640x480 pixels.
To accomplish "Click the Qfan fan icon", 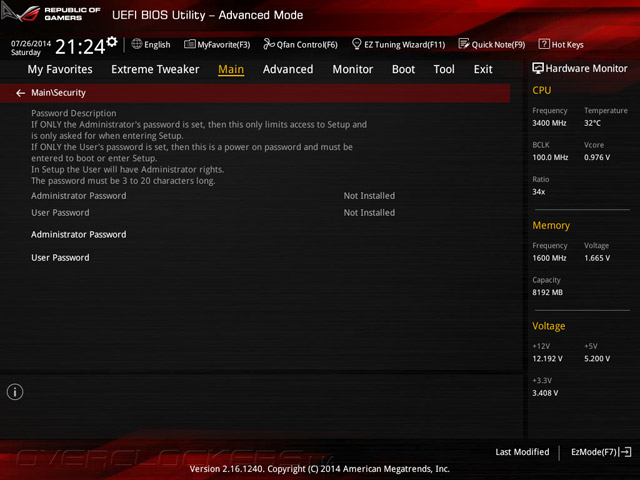I will [x=269, y=44].
